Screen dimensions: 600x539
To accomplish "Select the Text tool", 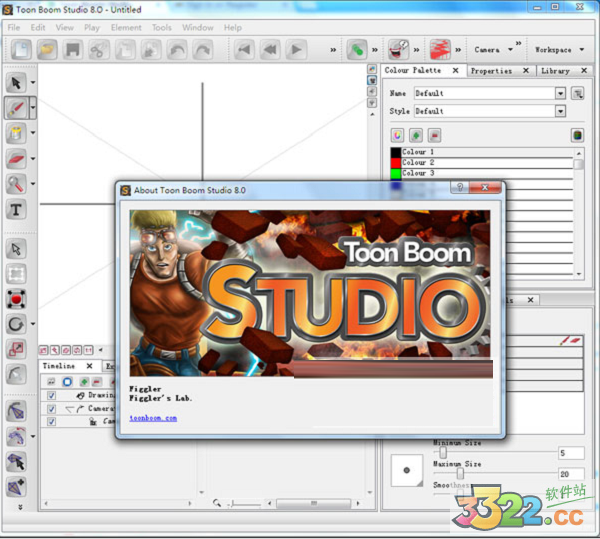I will (x=16, y=209).
